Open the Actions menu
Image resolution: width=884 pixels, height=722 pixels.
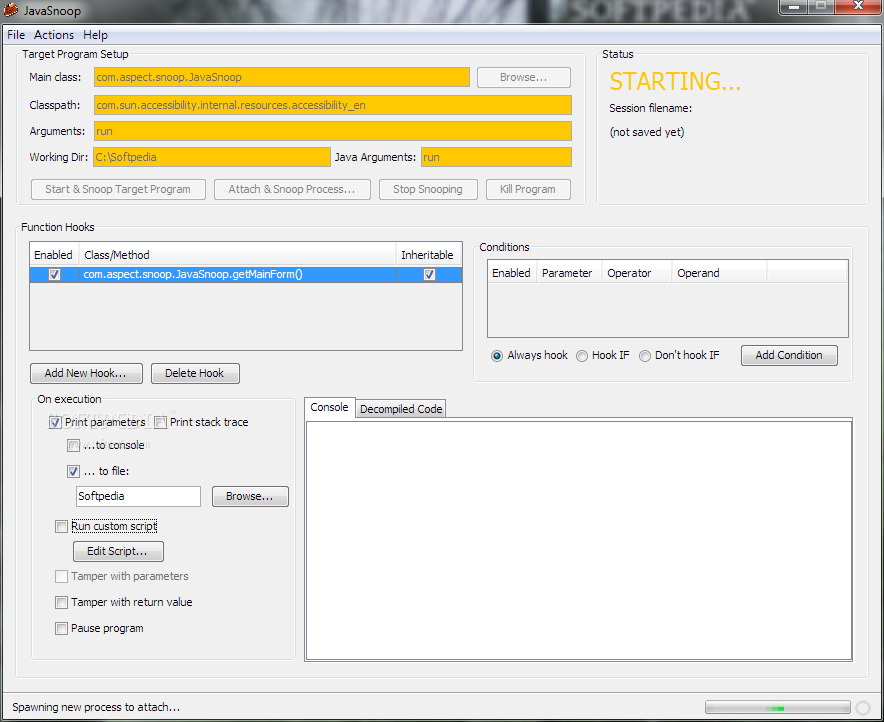click(54, 35)
